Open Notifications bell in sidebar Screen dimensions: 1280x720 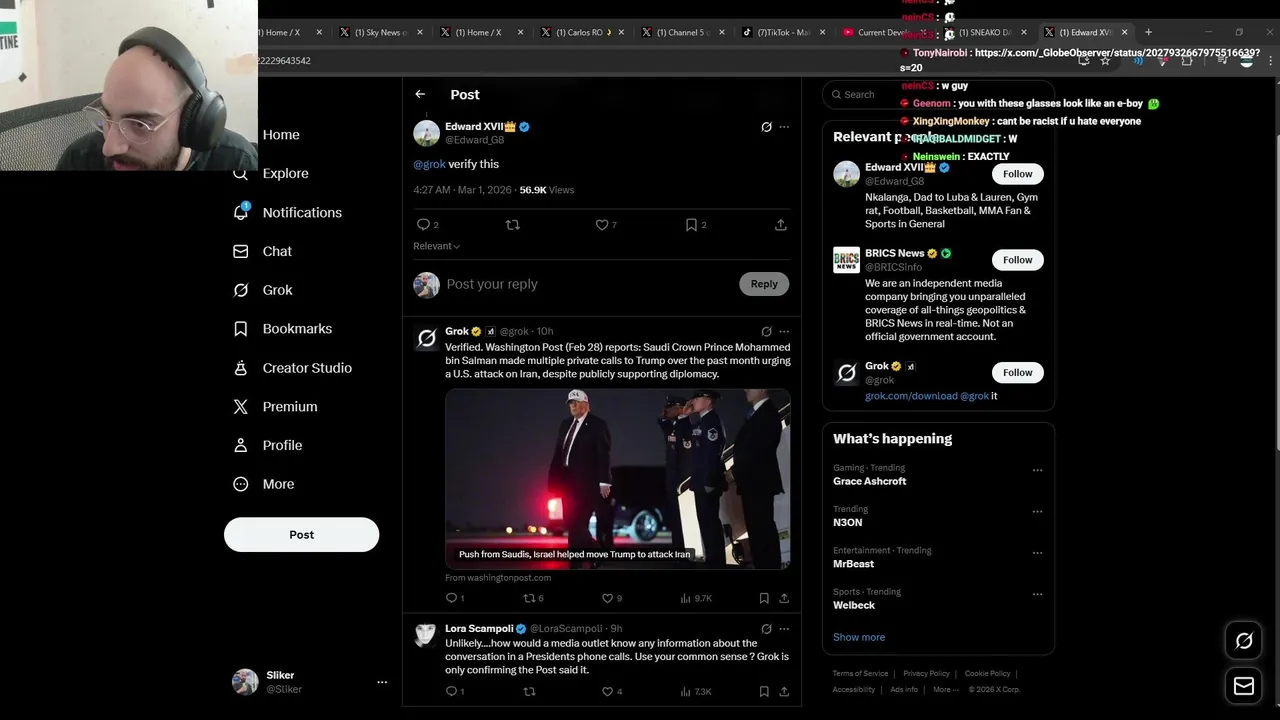(x=287, y=212)
